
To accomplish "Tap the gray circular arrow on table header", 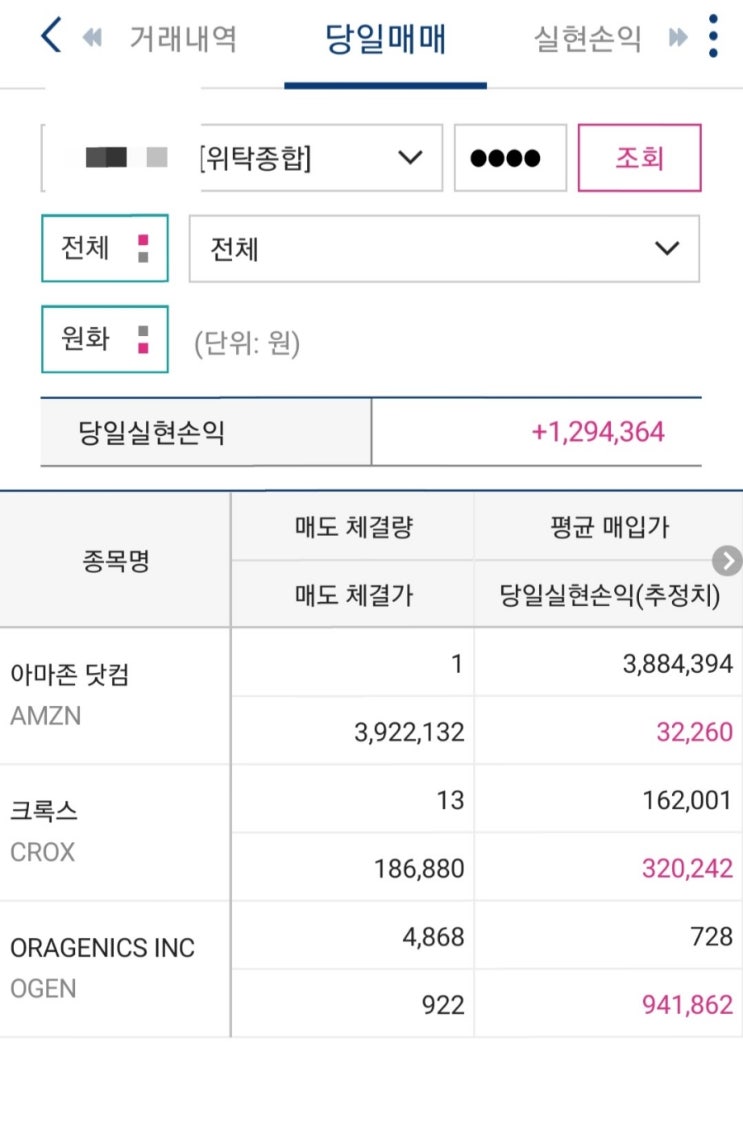I will click(729, 560).
